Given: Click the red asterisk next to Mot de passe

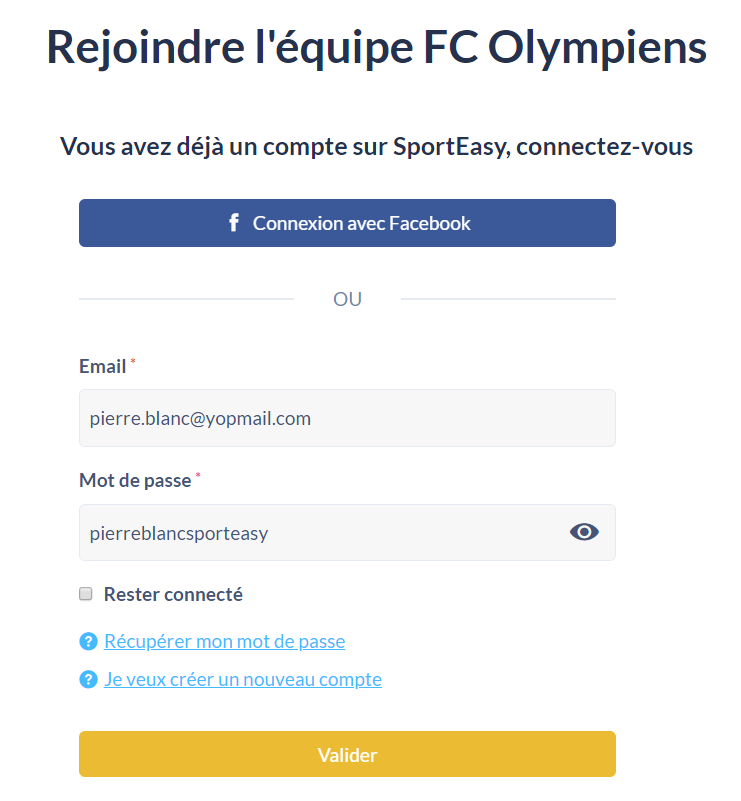Looking at the screenshot, I should click(x=198, y=475).
